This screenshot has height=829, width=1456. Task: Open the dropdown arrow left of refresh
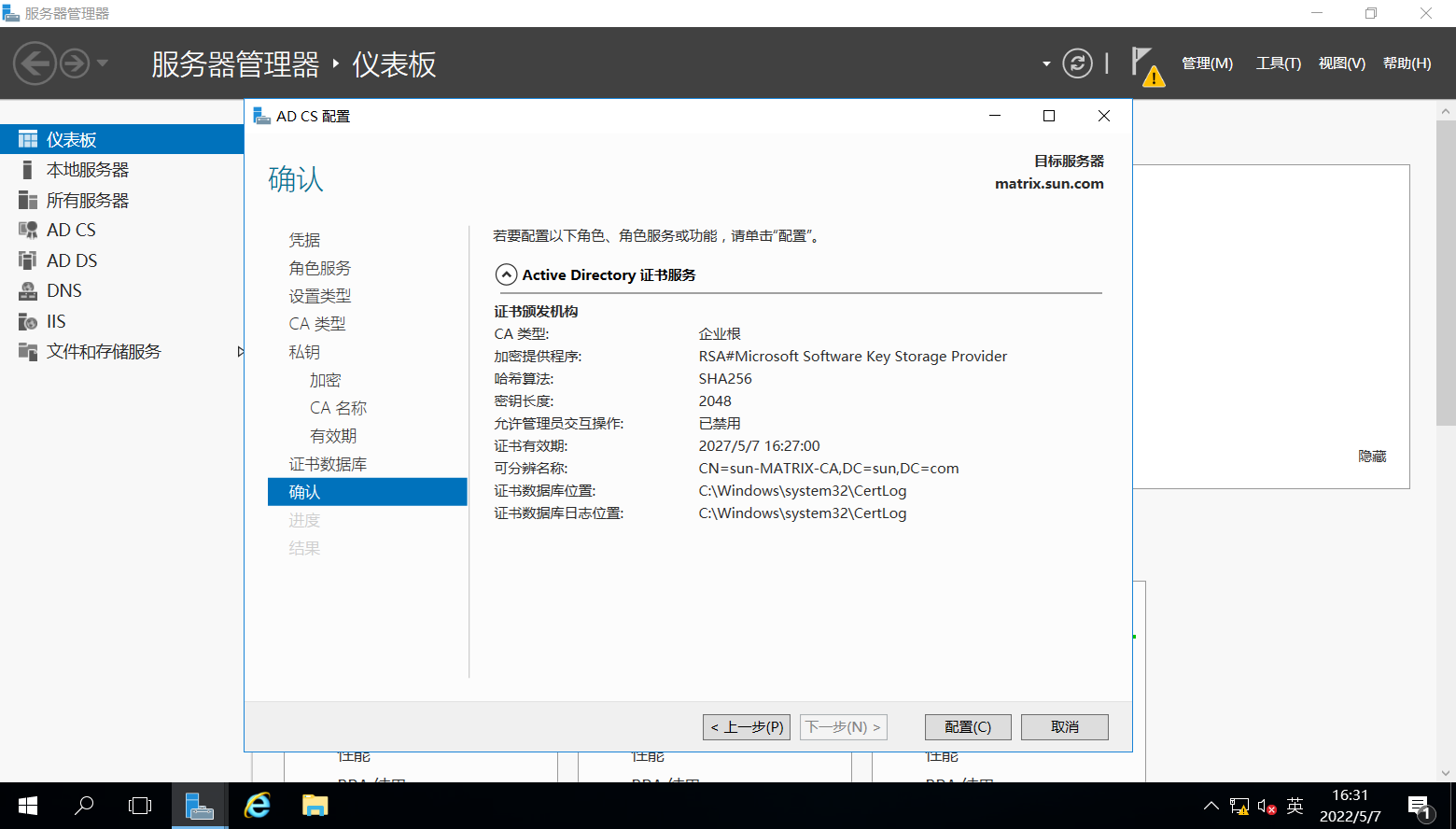[x=1046, y=63]
